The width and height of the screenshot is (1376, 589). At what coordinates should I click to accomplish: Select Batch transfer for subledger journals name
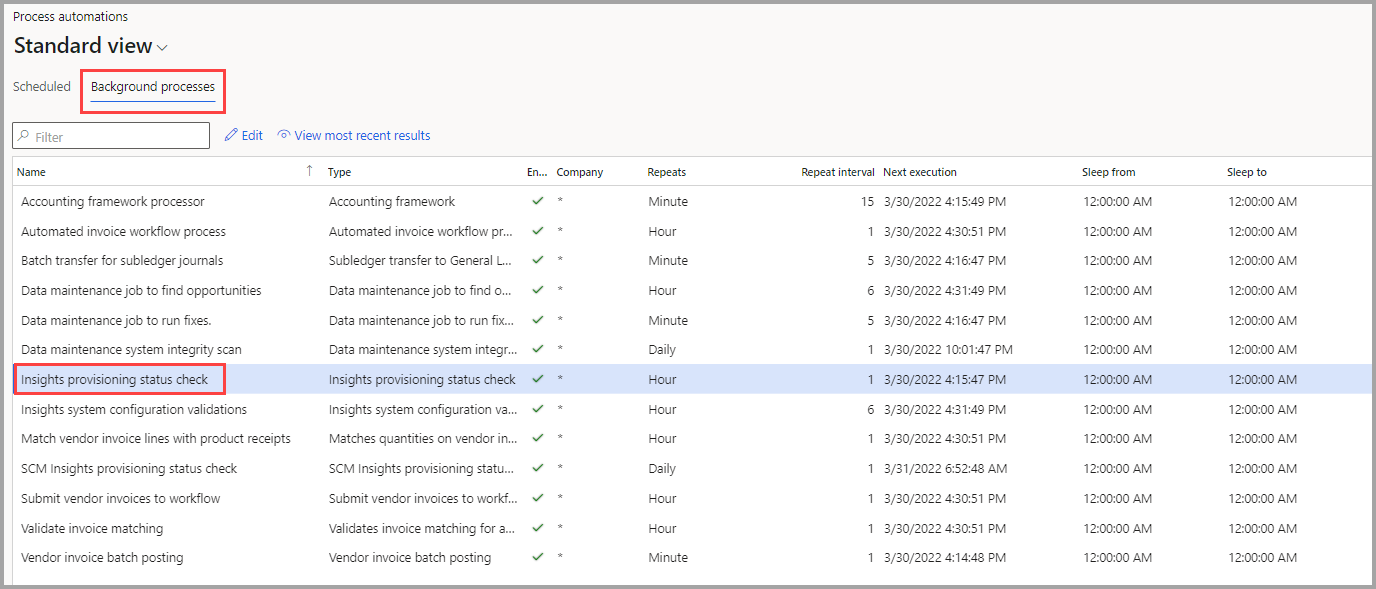click(122, 260)
